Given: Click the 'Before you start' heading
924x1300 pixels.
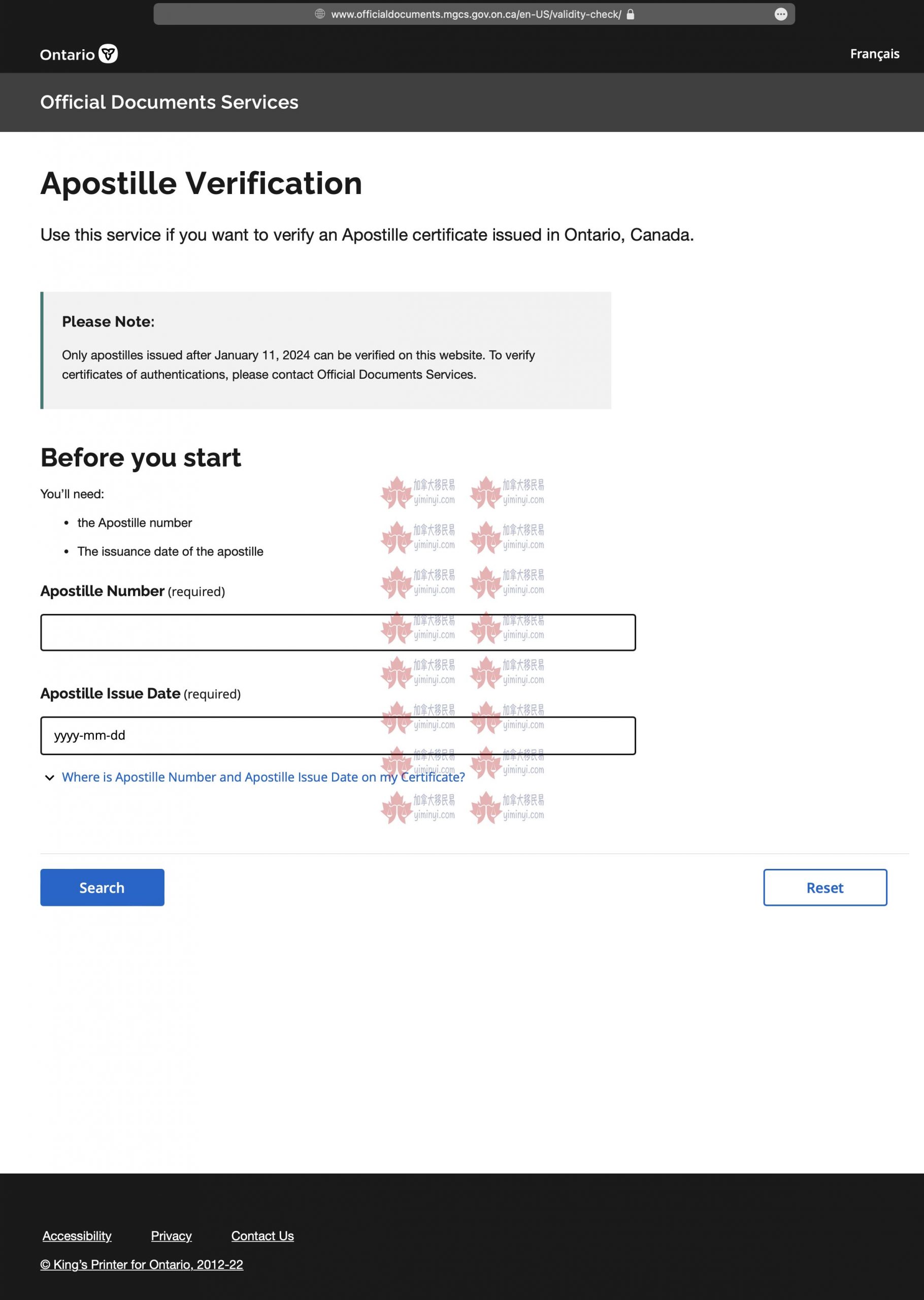Looking at the screenshot, I should pyautogui.click(x=141, y=458).
